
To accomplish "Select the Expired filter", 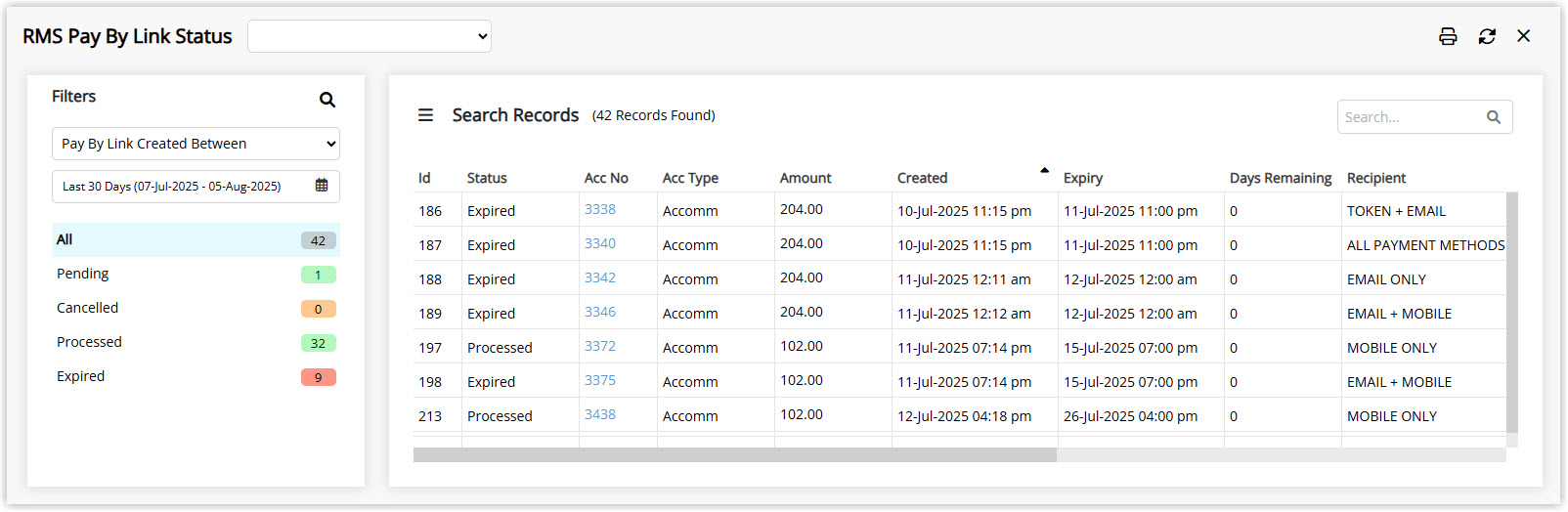I will (196, 376).
